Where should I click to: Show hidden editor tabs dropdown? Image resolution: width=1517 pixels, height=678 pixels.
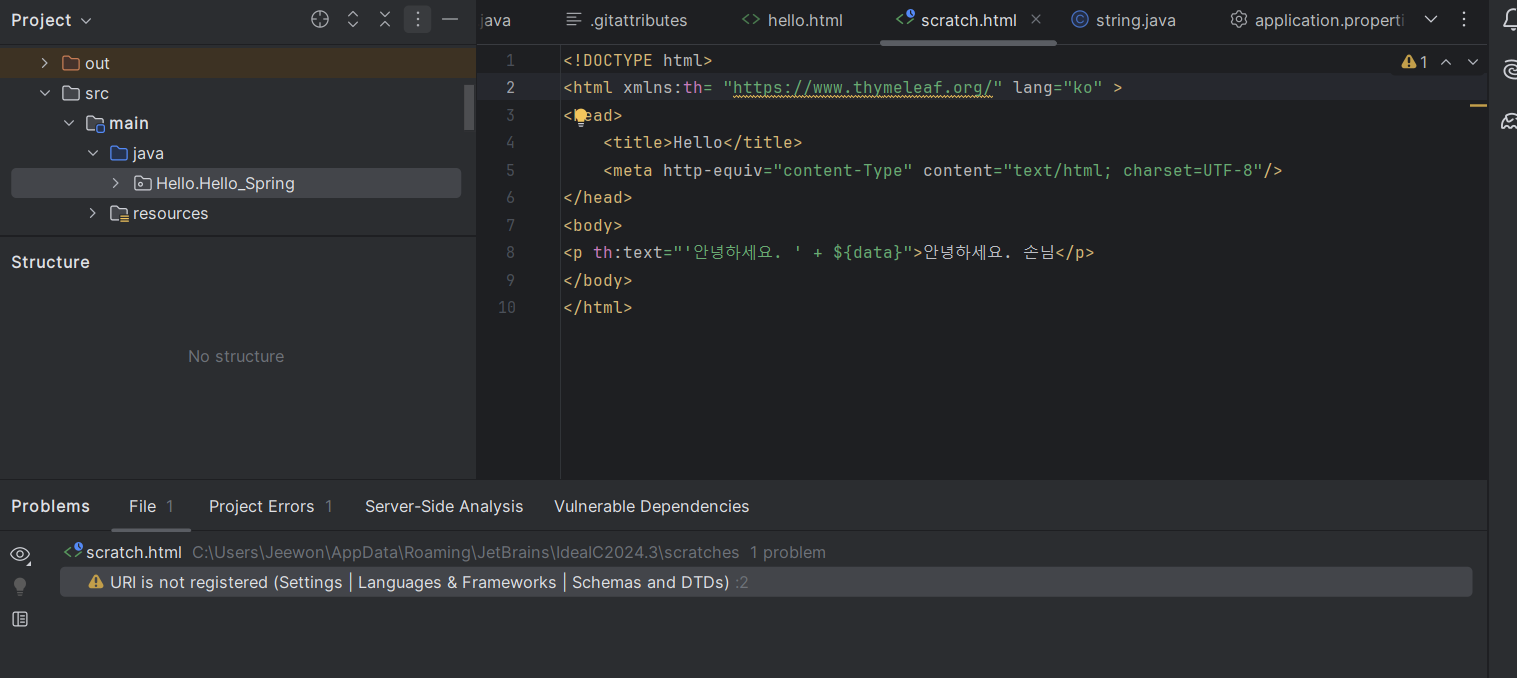1431,19
